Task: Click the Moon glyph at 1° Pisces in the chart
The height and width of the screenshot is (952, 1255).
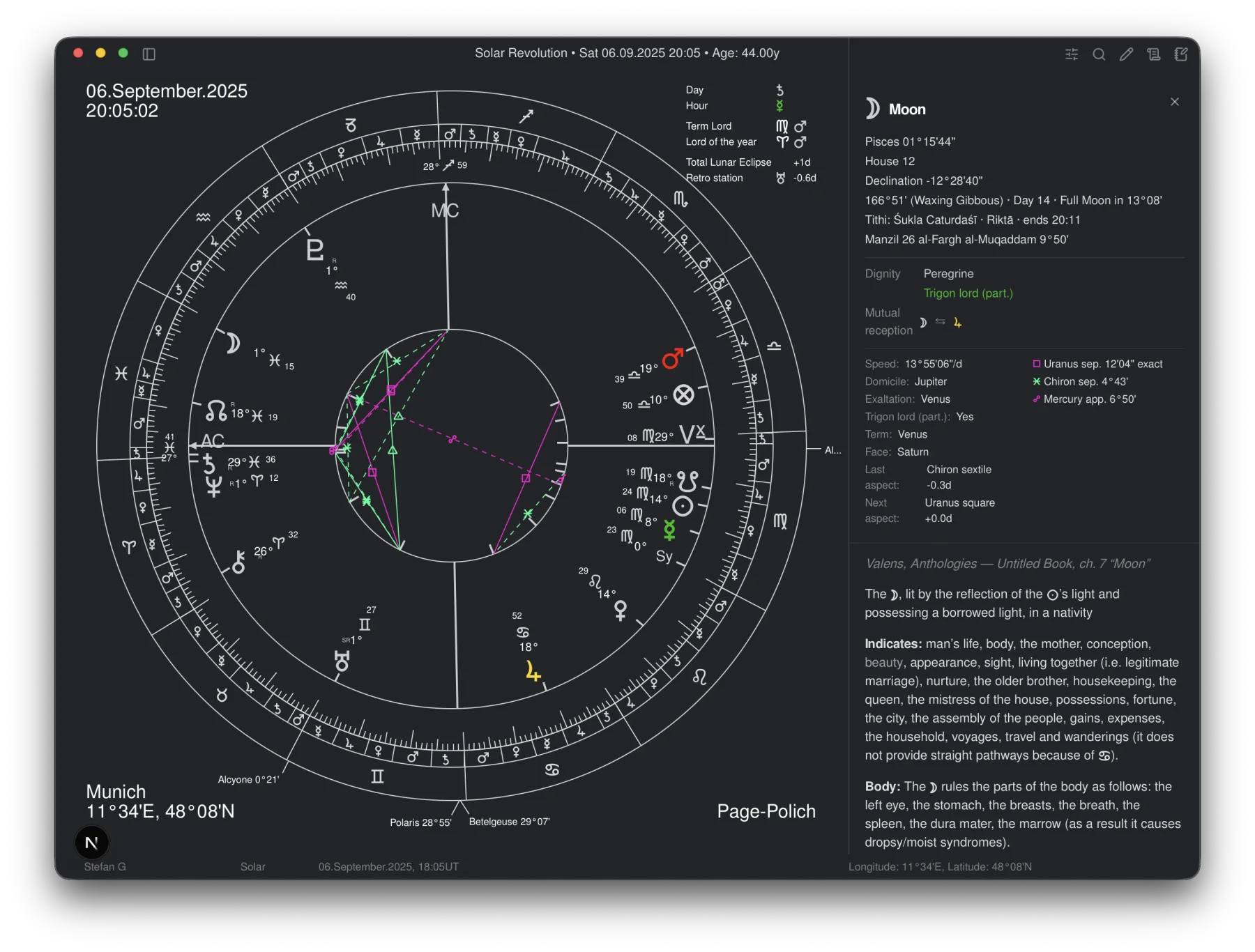Action: point(232,342)
